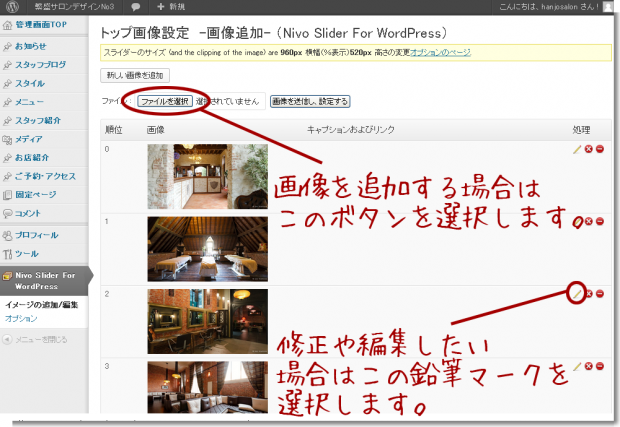Click the red minus icon for row 3
This screenshot has height=427, width=620.
600,367
